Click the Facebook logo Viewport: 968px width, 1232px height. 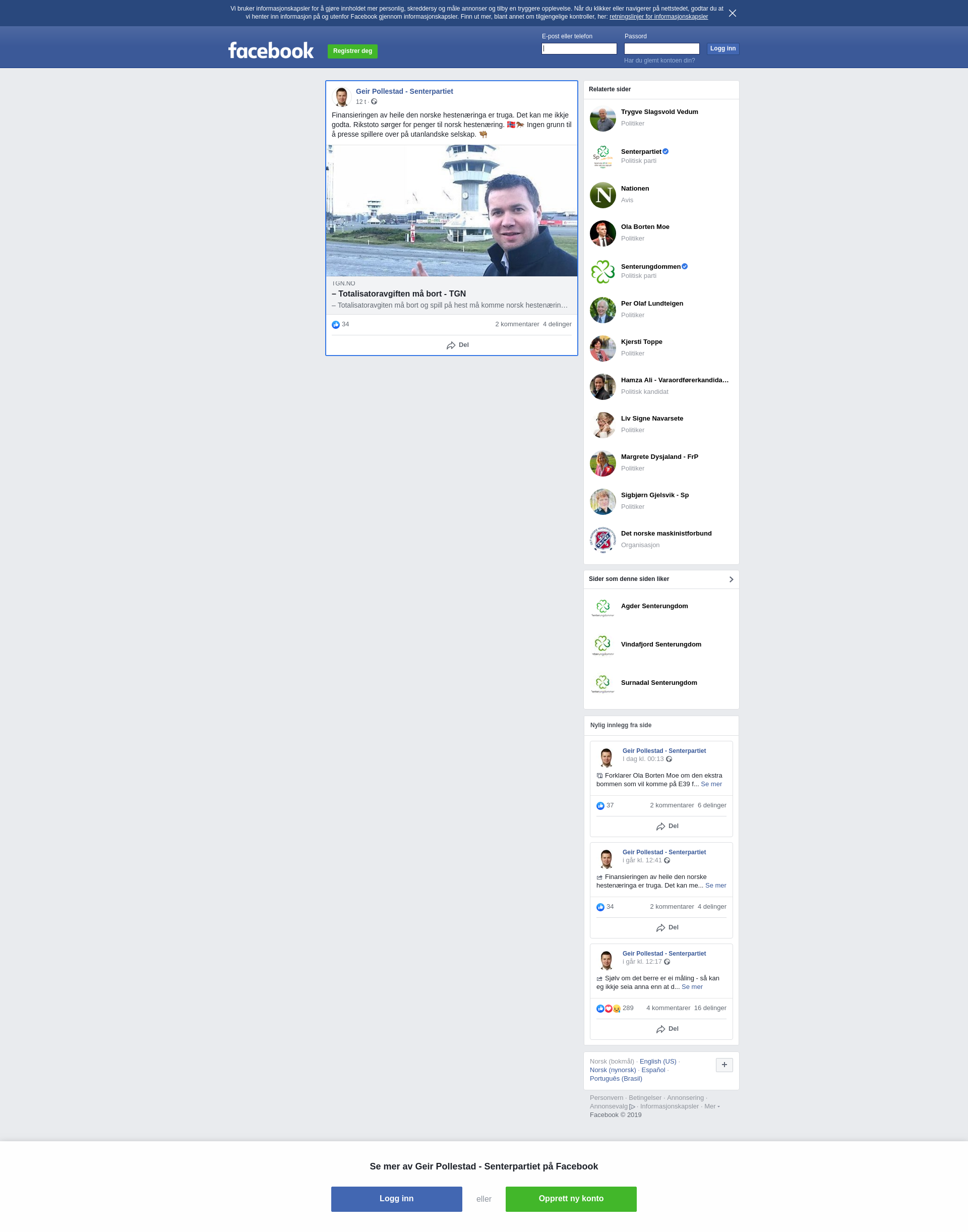(x=271, y=50)
